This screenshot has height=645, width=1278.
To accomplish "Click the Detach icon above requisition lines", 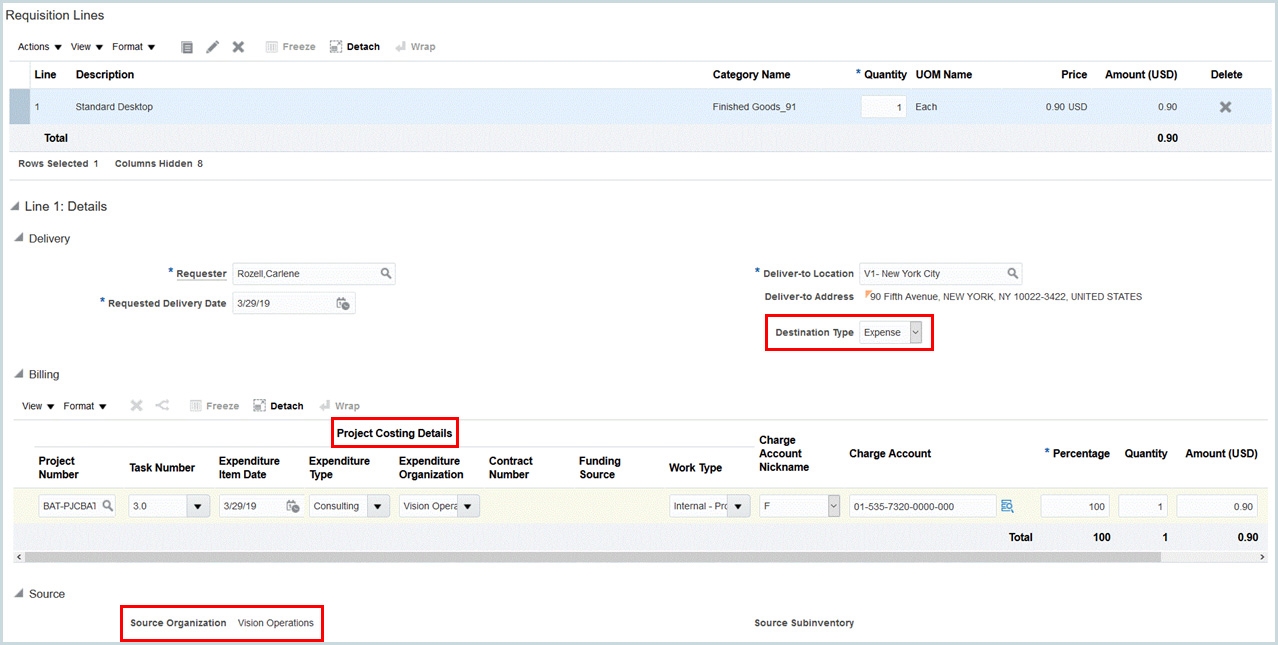I will (x=354, y=46).
